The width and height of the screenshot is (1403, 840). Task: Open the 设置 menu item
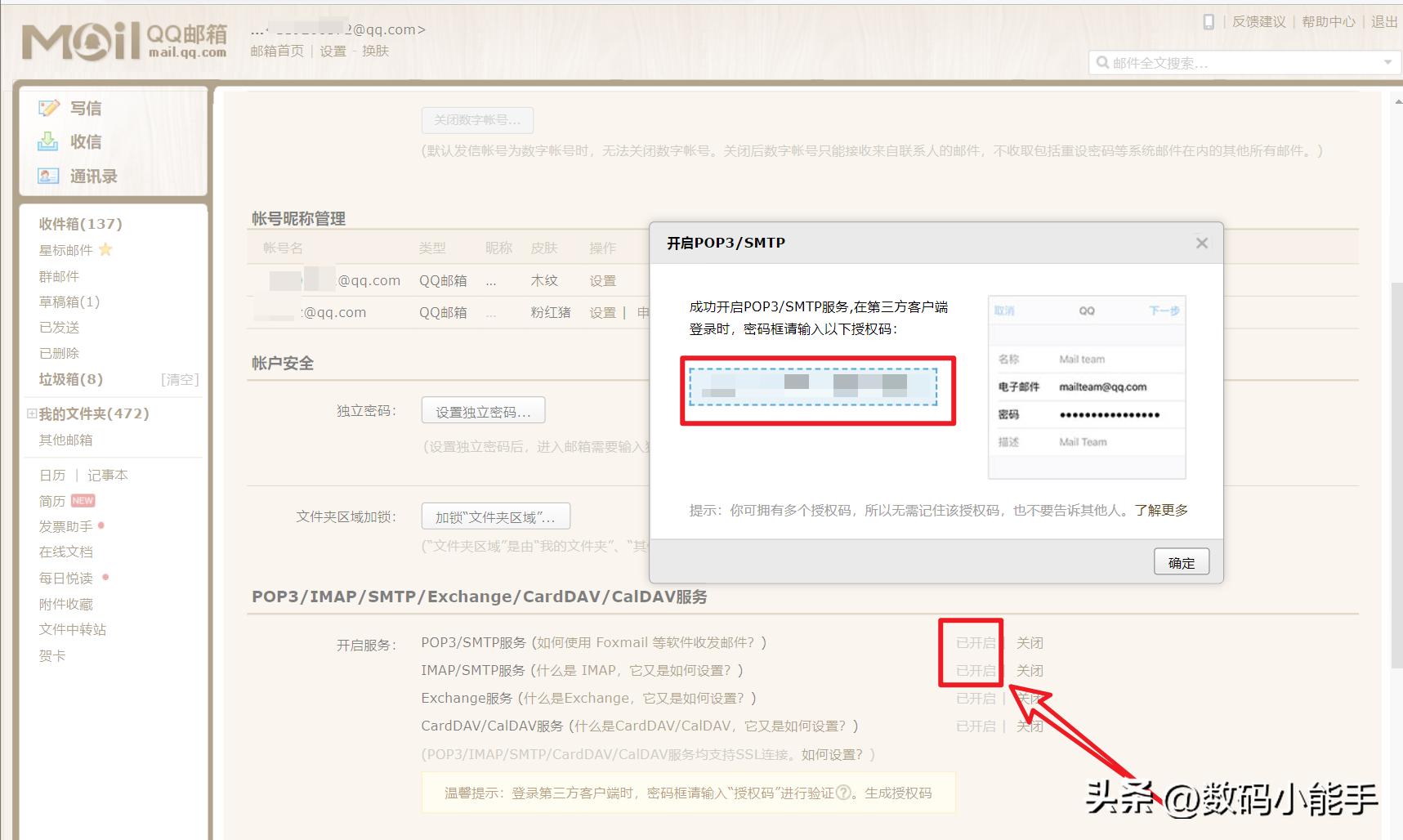coord(333,51)
